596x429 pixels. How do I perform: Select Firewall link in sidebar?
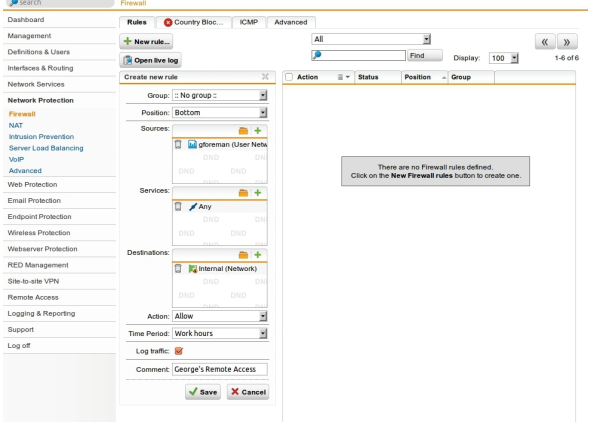tap(22, 114)
